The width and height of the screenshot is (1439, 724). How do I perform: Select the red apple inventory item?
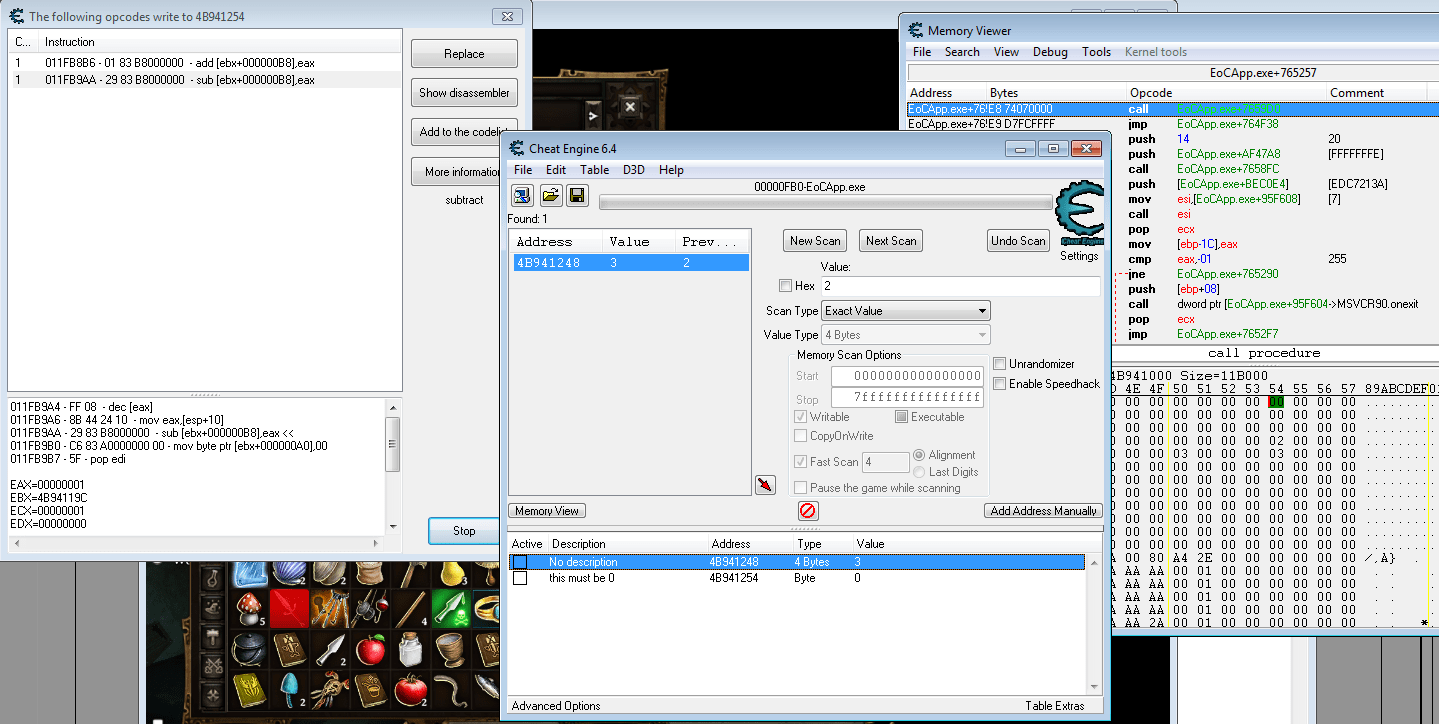pyautogui.click(x=371, y=650)
